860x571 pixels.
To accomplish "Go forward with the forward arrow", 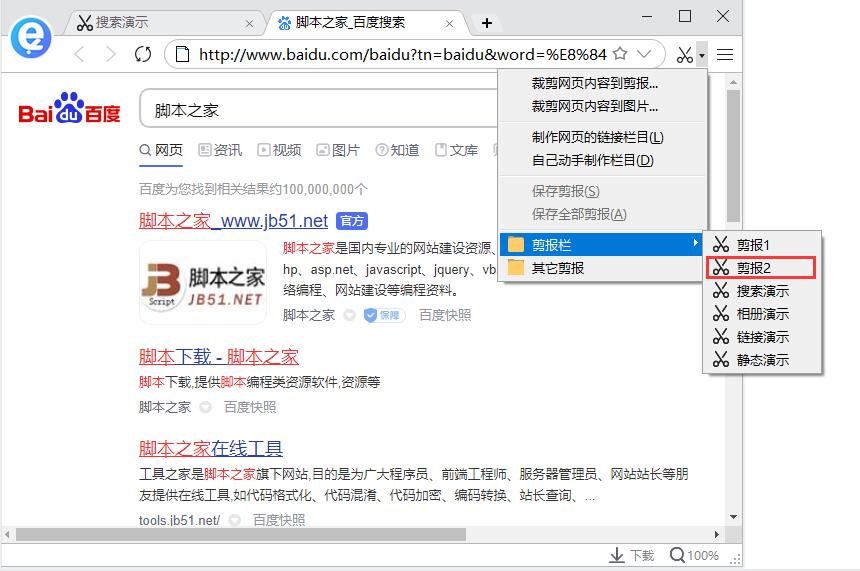I will tap(111, 54).
